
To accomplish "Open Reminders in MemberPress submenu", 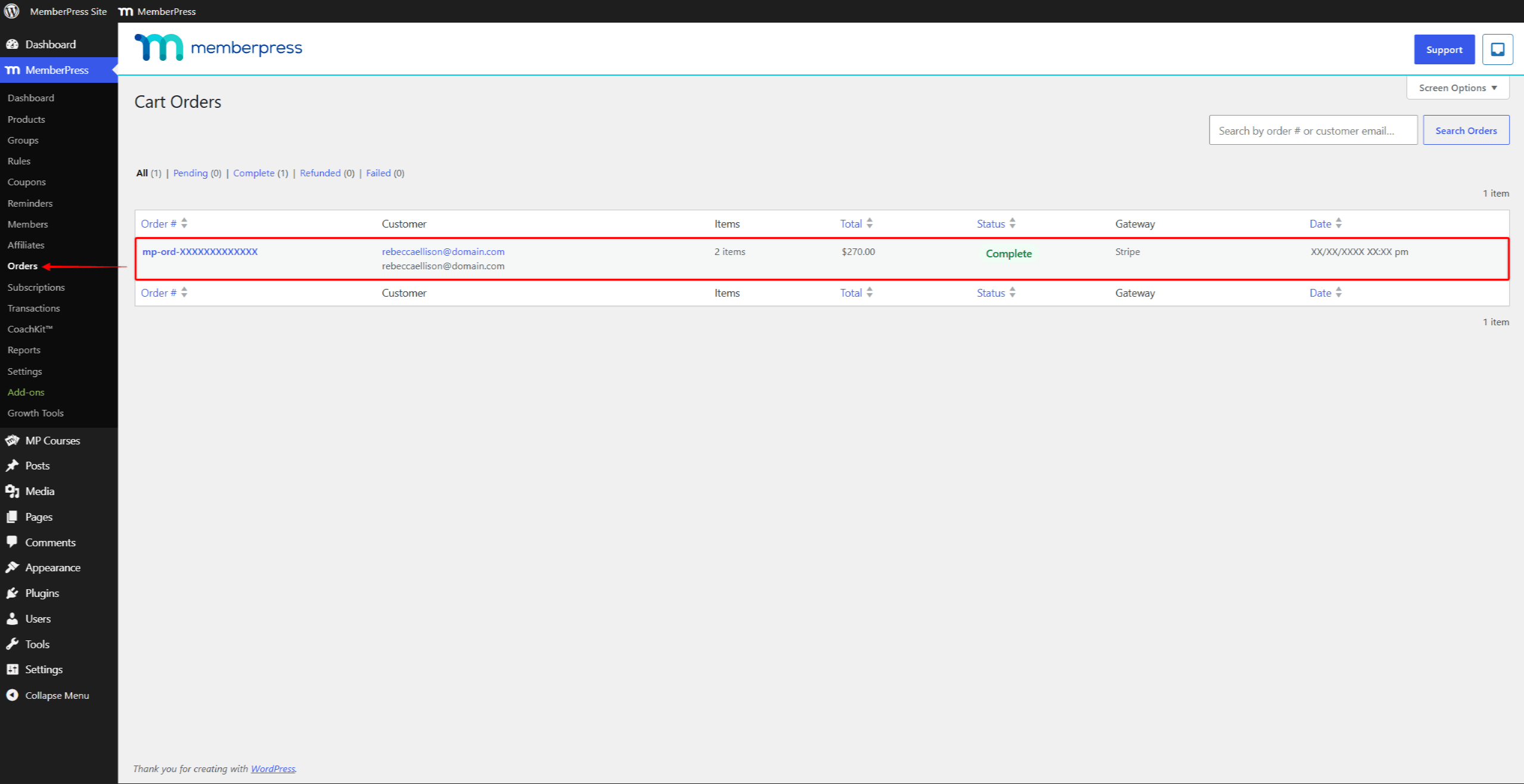I will [x=30, y=203].
